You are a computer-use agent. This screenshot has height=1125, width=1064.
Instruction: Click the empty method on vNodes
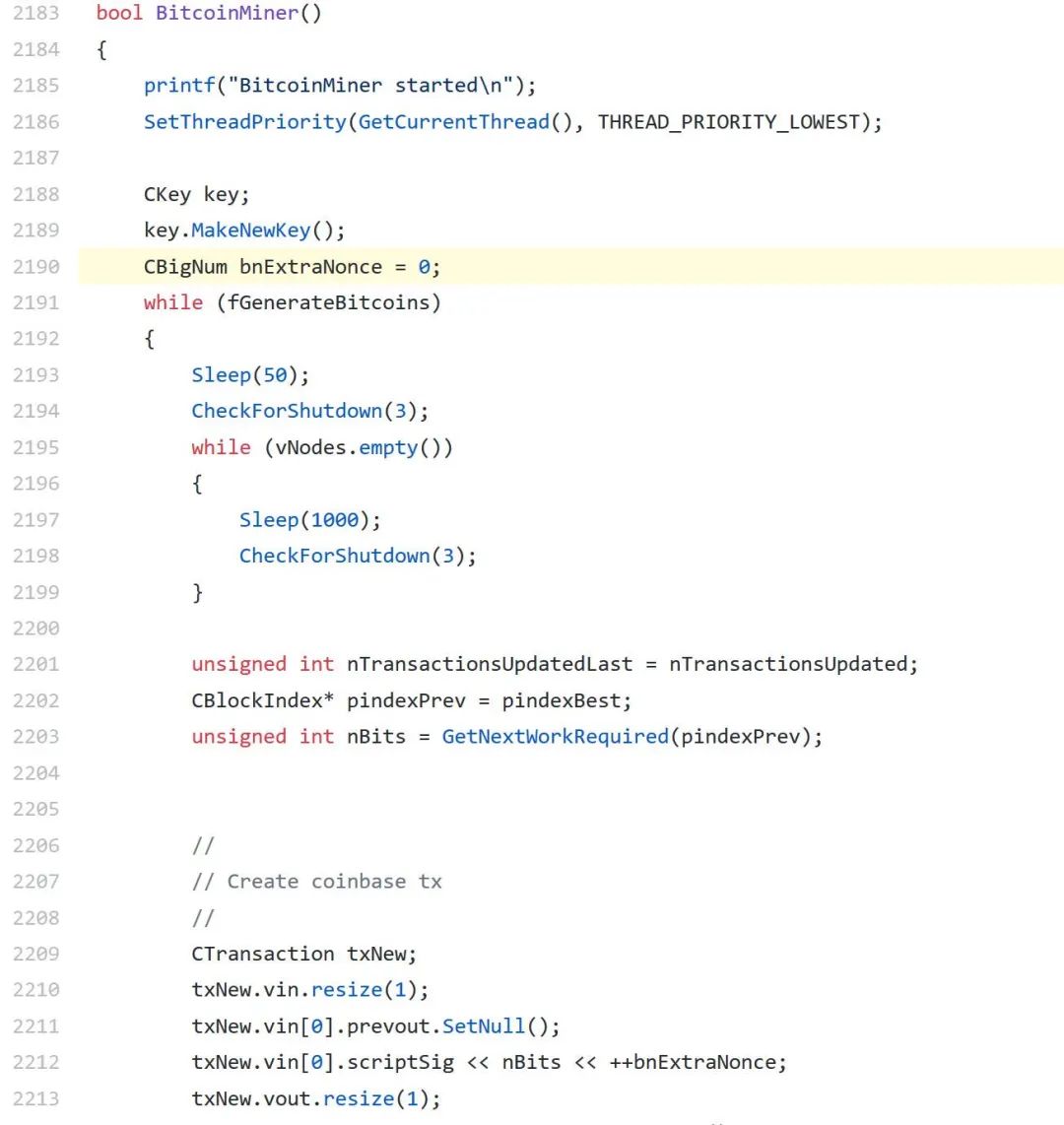pos(388,447)
